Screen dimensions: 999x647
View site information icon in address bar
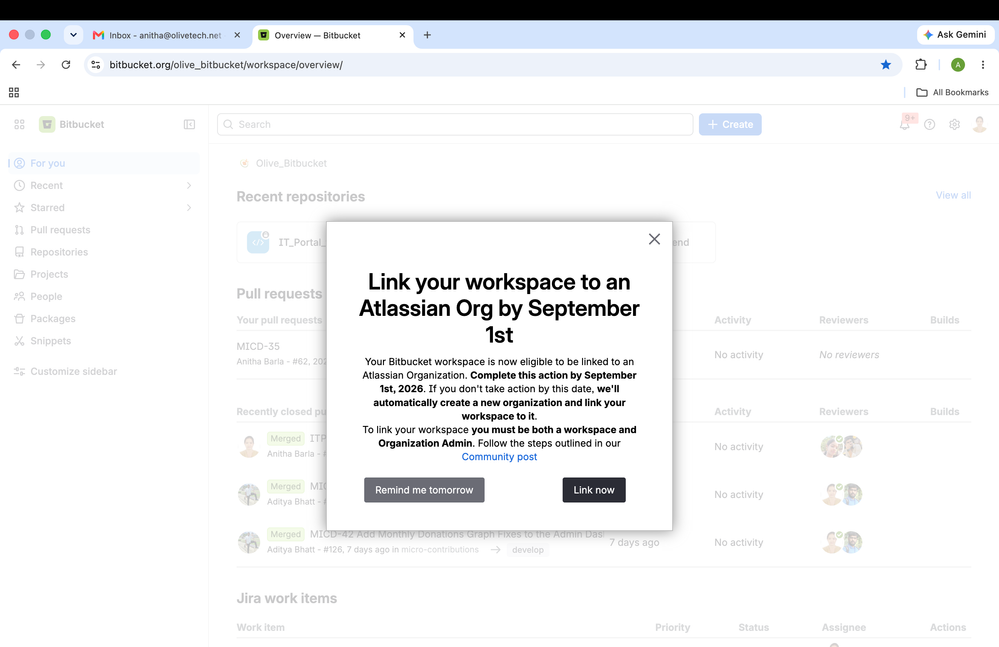coord(96,64)
